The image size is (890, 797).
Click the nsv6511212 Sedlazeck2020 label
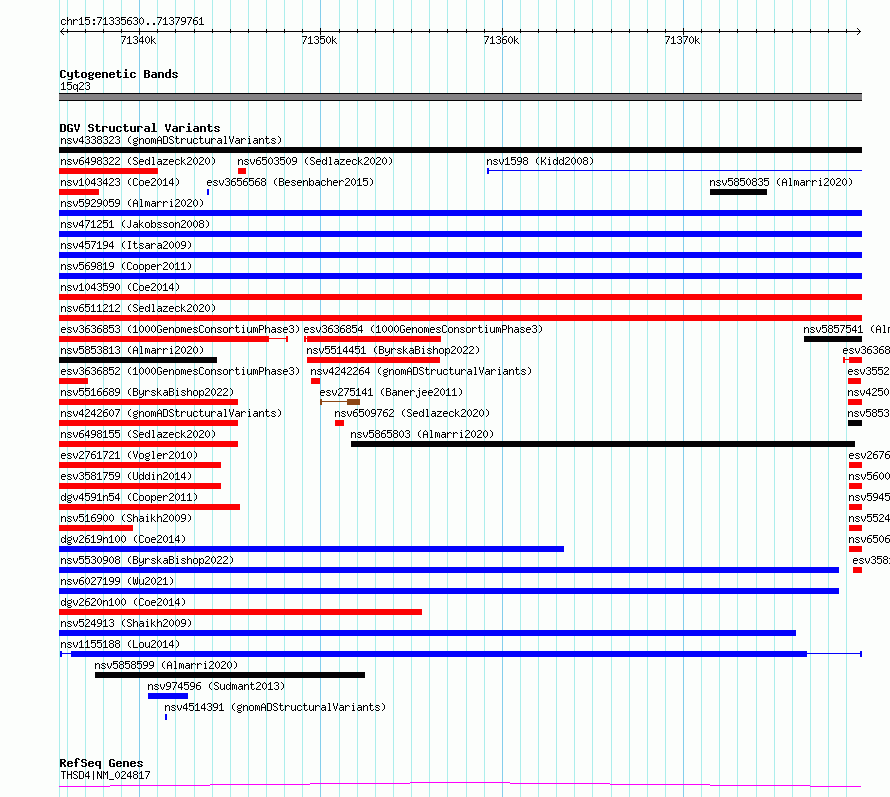tap(138, 308)
